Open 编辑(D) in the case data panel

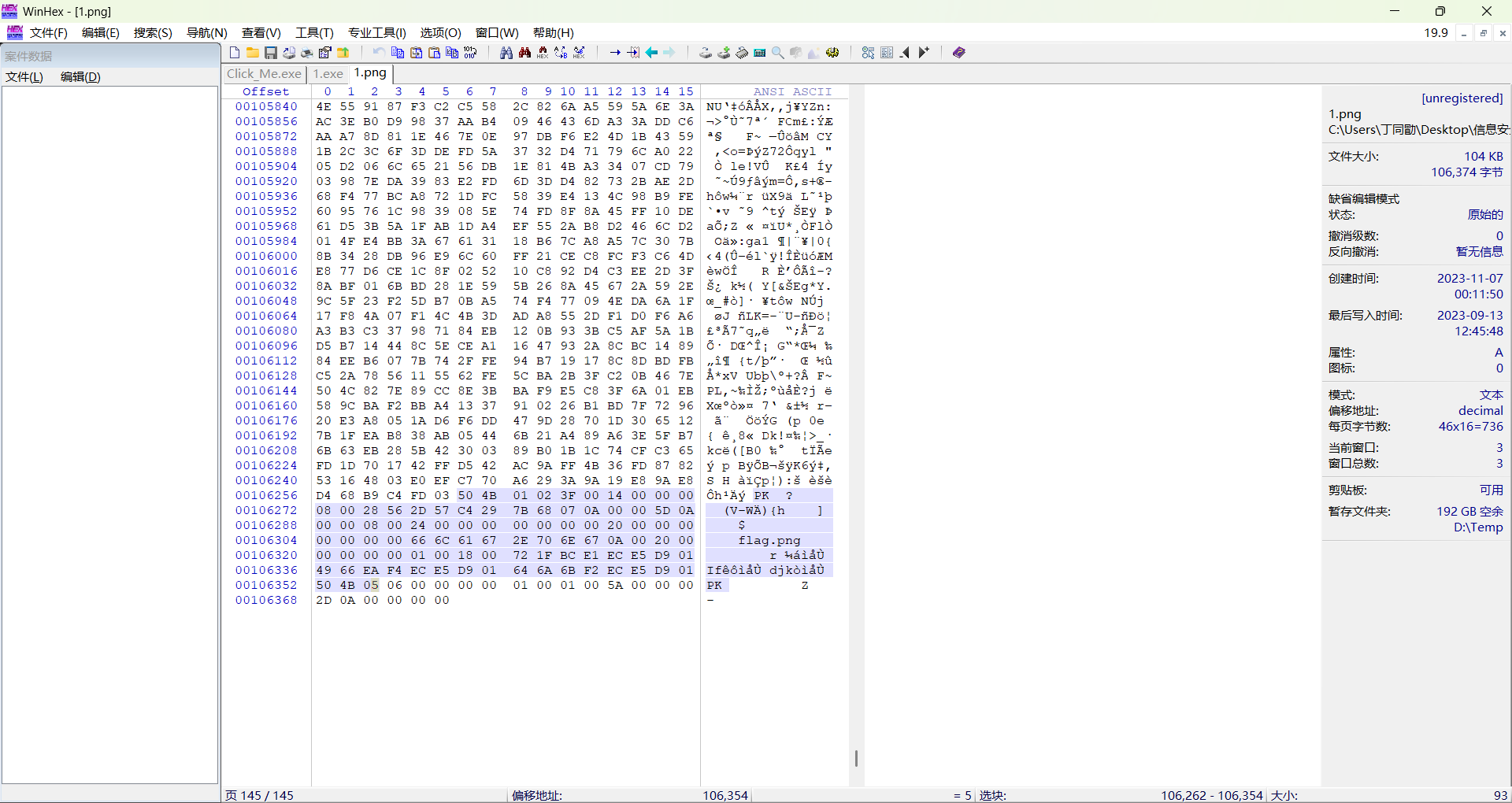pos(80,77)
